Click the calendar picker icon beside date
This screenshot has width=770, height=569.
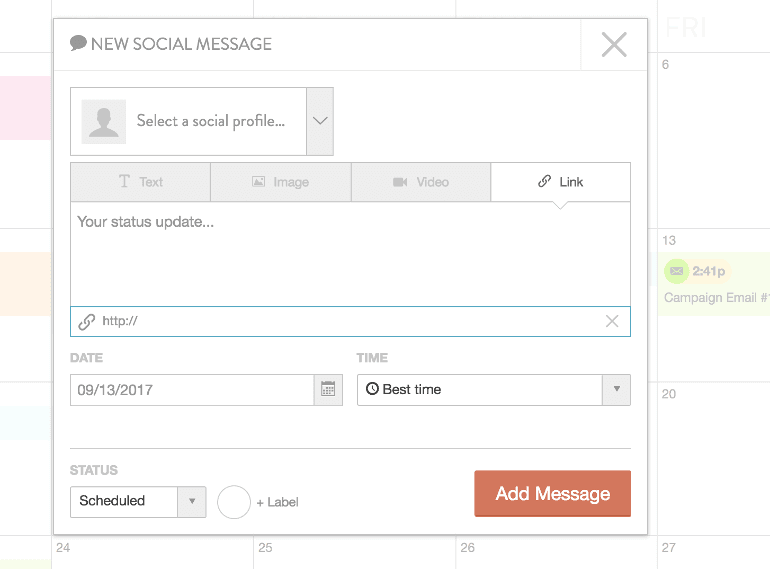pyautogui.click(x=328, y=390)
